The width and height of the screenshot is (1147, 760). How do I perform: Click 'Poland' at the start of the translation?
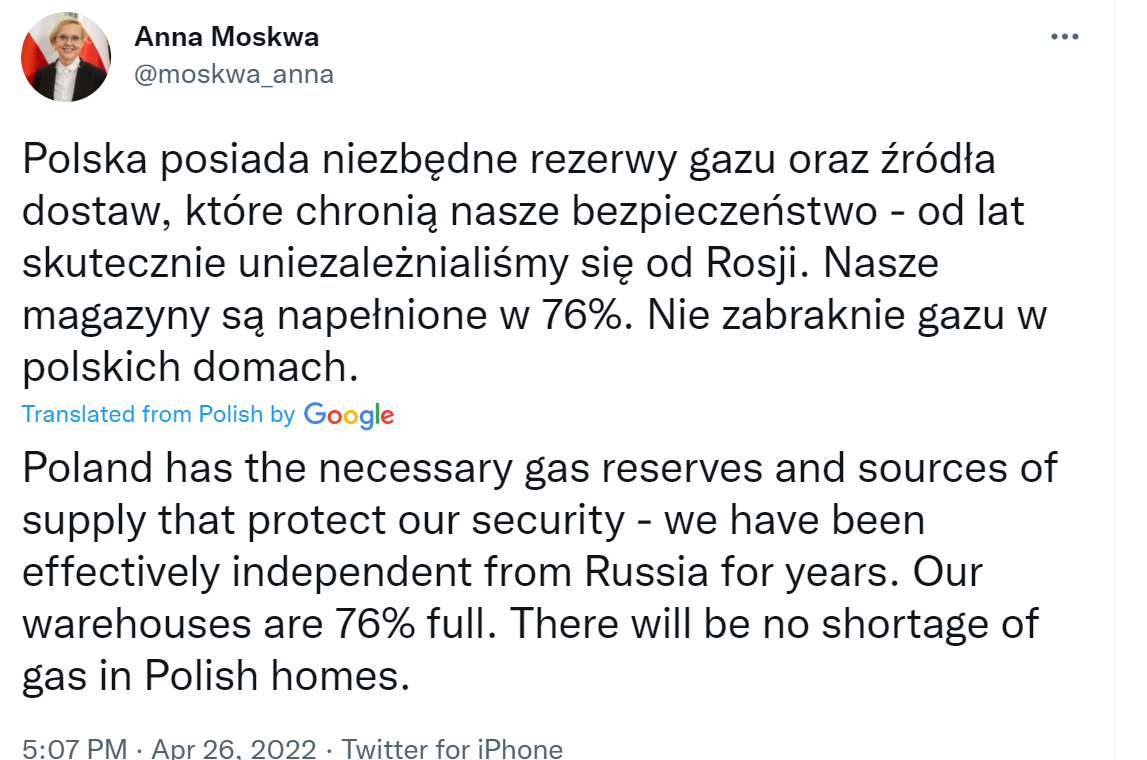click(87, 467)
